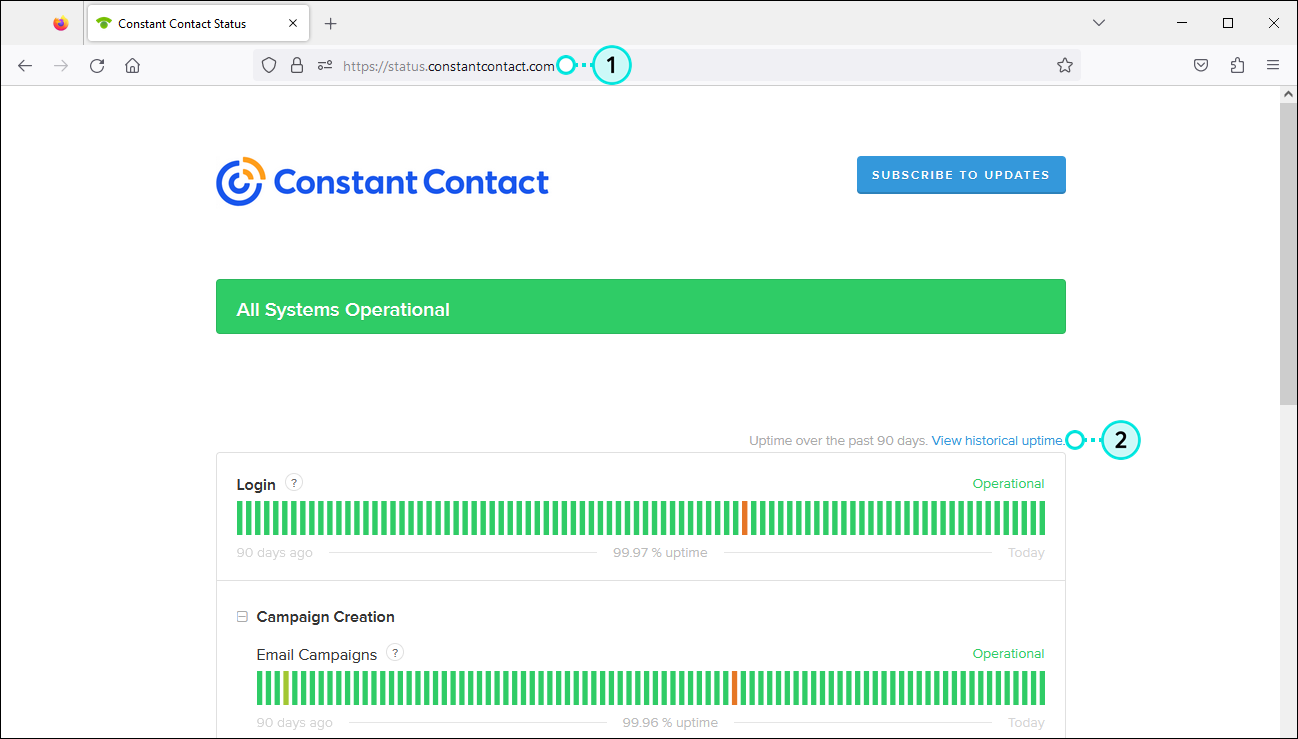The width and height of the screenshot is (1298, 739).
Task: Bookmark this page with the star
Action: click(x=1065, y=65)
